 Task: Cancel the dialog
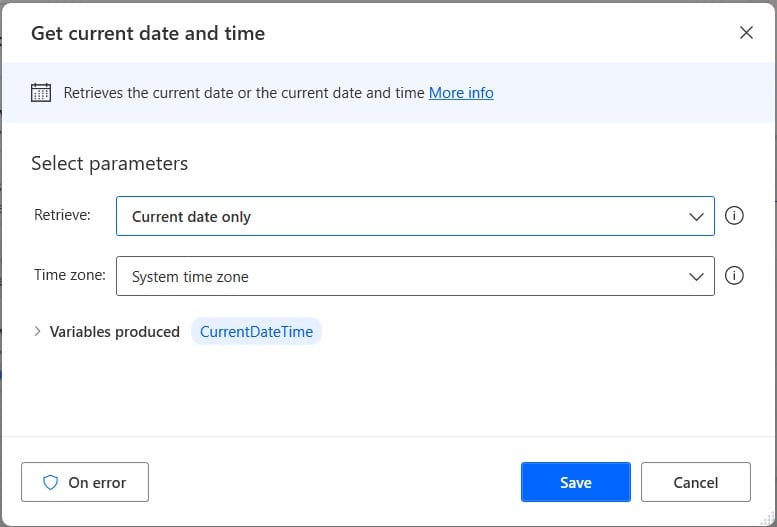tap(696, 482)
